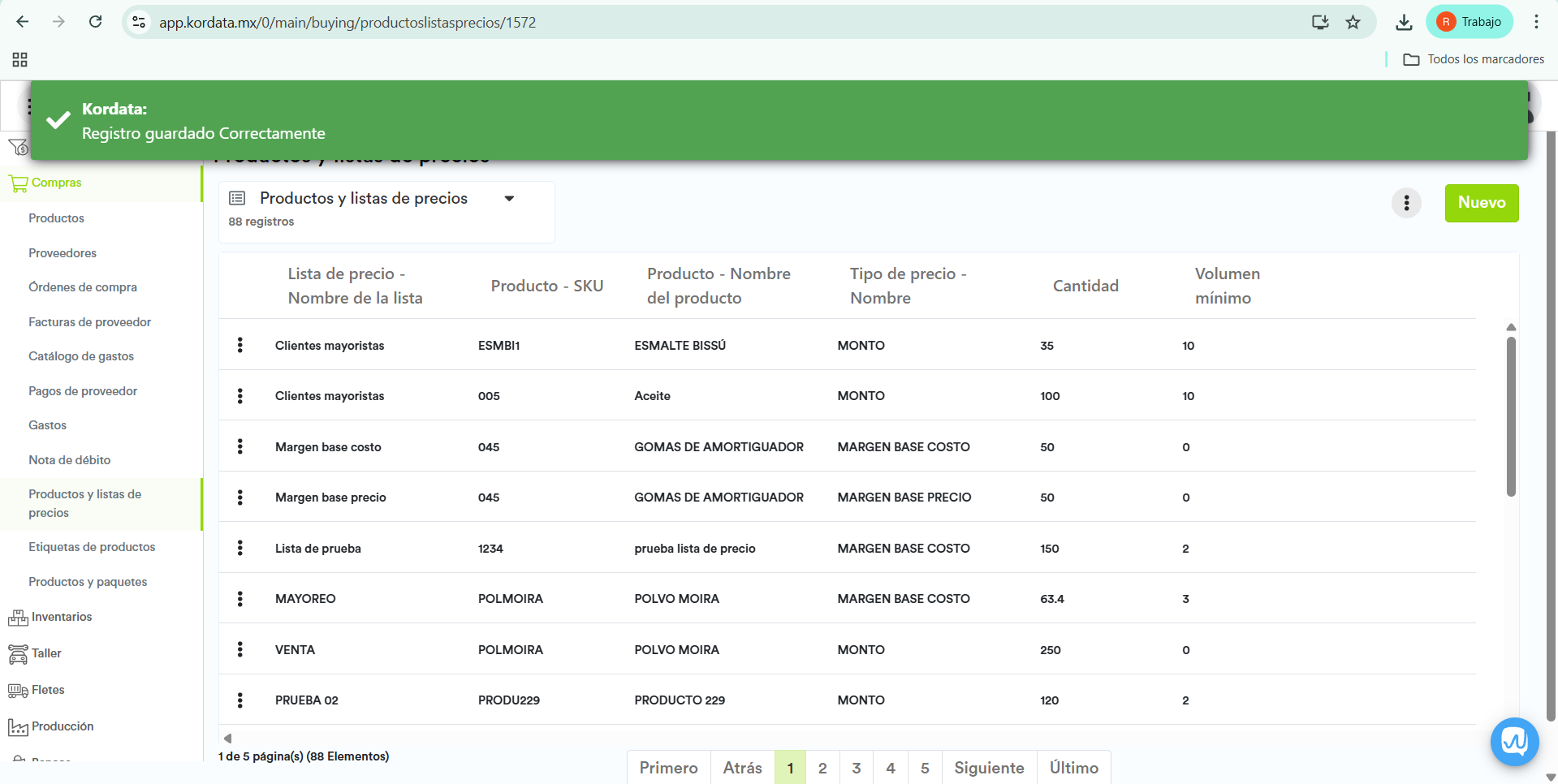Viewport: 1558px width, 784px height.
Task: Jump to page 3 in pagination
Action: click(856, 768)
